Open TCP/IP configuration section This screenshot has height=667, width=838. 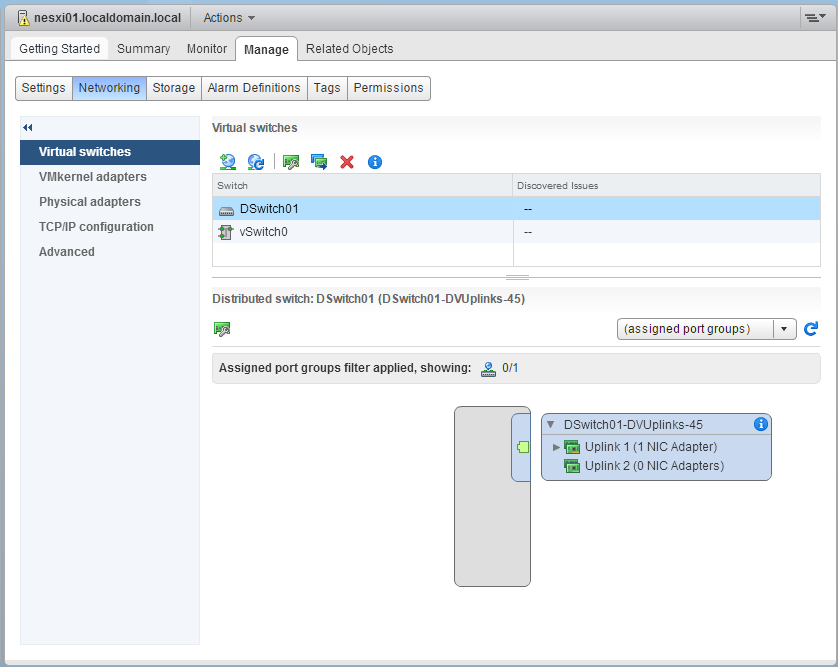click(x=96, y=227)
